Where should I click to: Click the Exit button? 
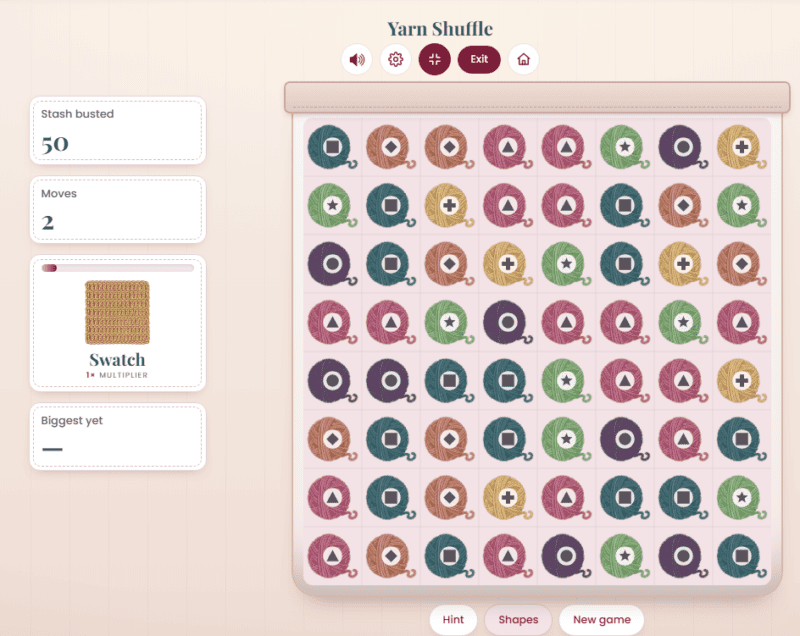pyautogui.click(x=479, y=60)
